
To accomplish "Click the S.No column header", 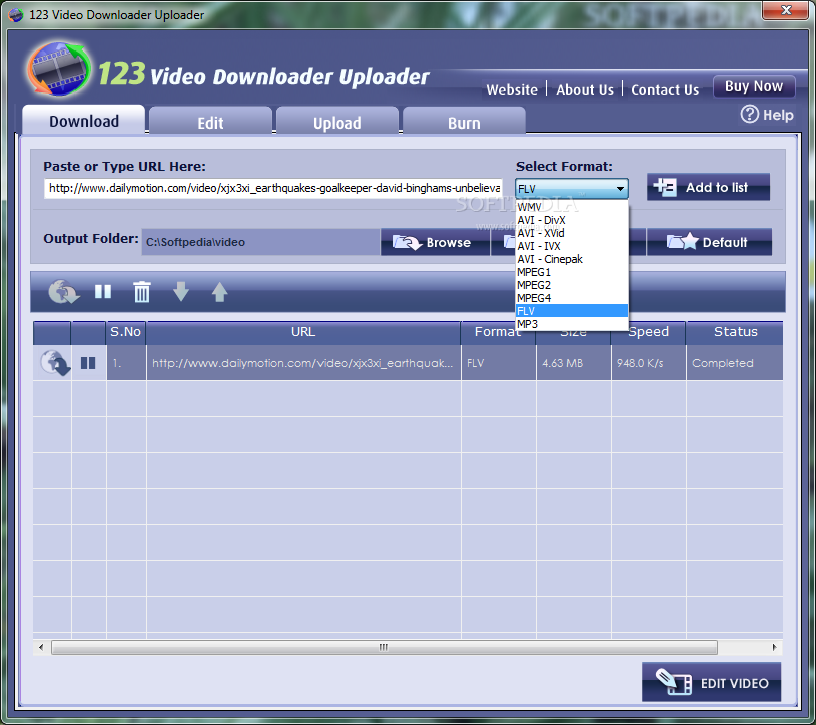I will coord(125,332).
